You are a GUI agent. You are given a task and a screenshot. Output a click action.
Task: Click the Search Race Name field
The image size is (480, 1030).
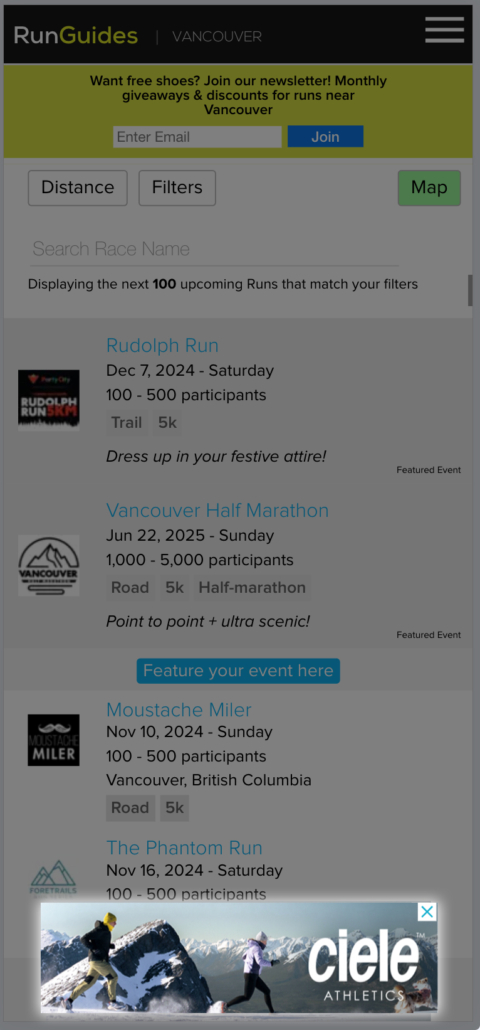(x=215, y=249)
